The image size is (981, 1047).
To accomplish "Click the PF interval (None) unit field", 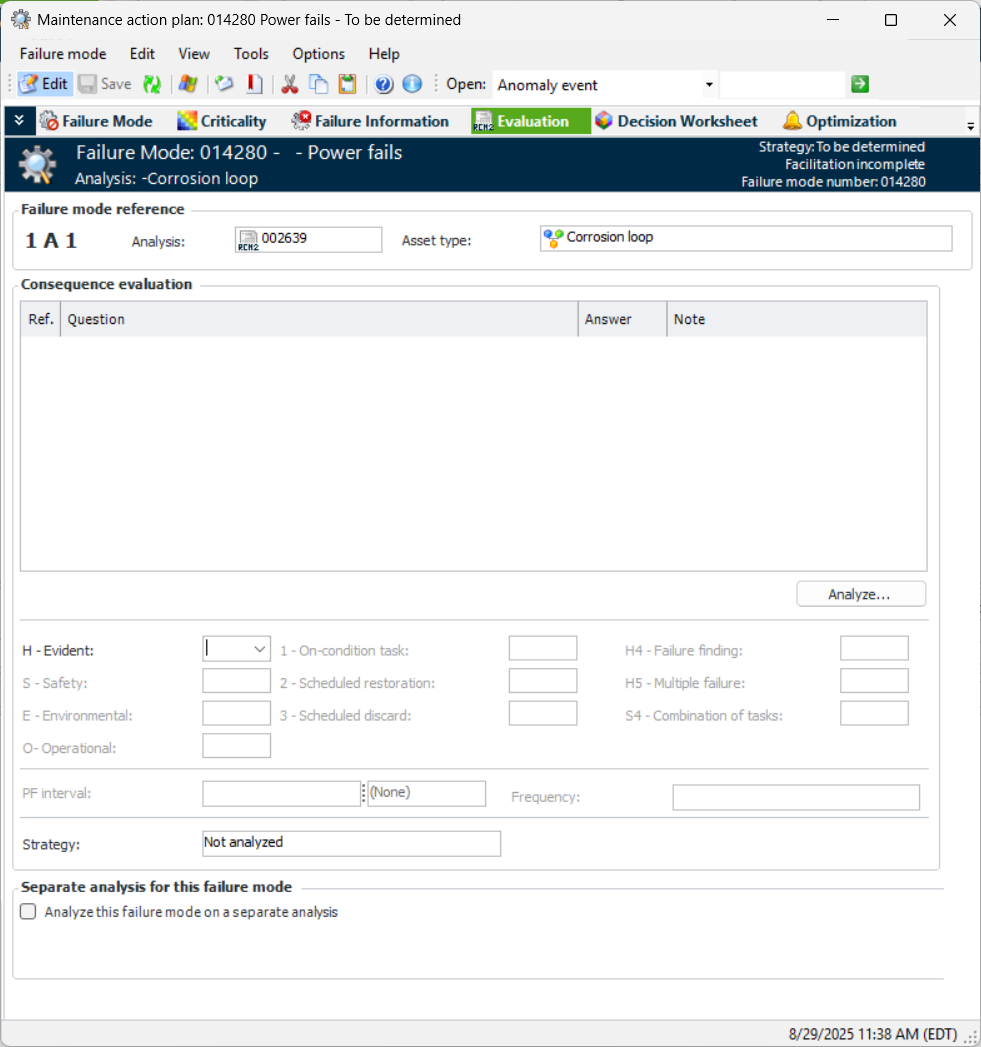I will point(427,793).
